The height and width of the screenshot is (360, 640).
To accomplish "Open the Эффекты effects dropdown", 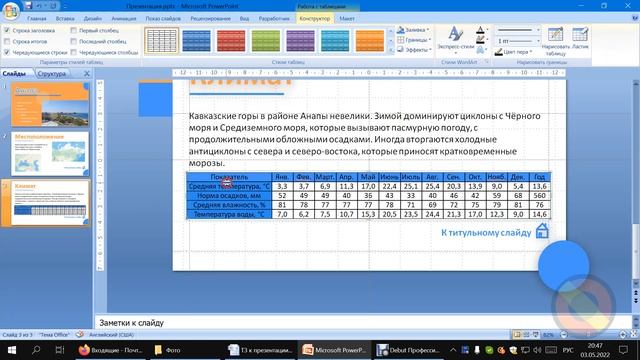I will click(414, 49).
